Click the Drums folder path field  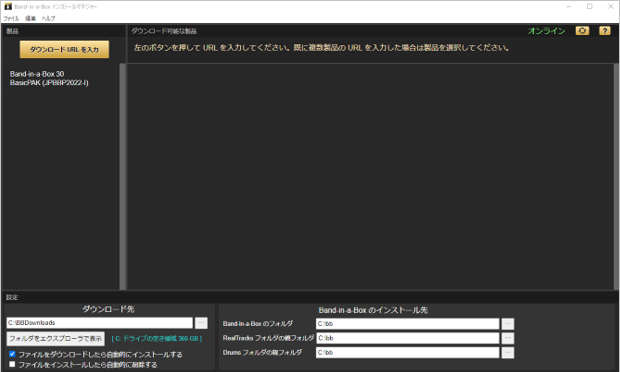coord(408,352)
